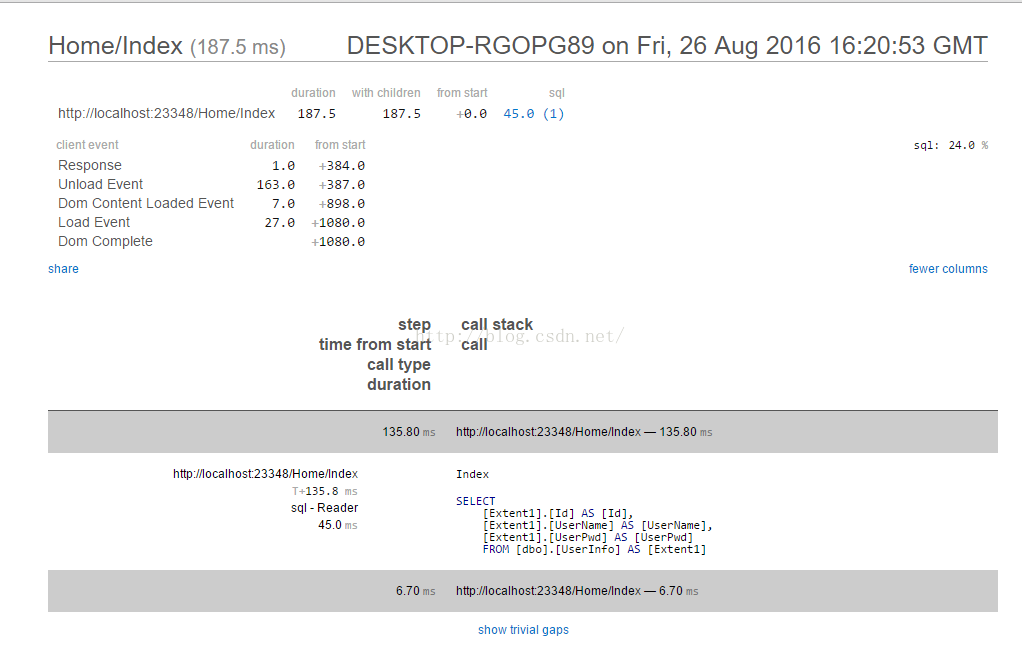Click the T+135.8 ms time offset

point(325,491)
